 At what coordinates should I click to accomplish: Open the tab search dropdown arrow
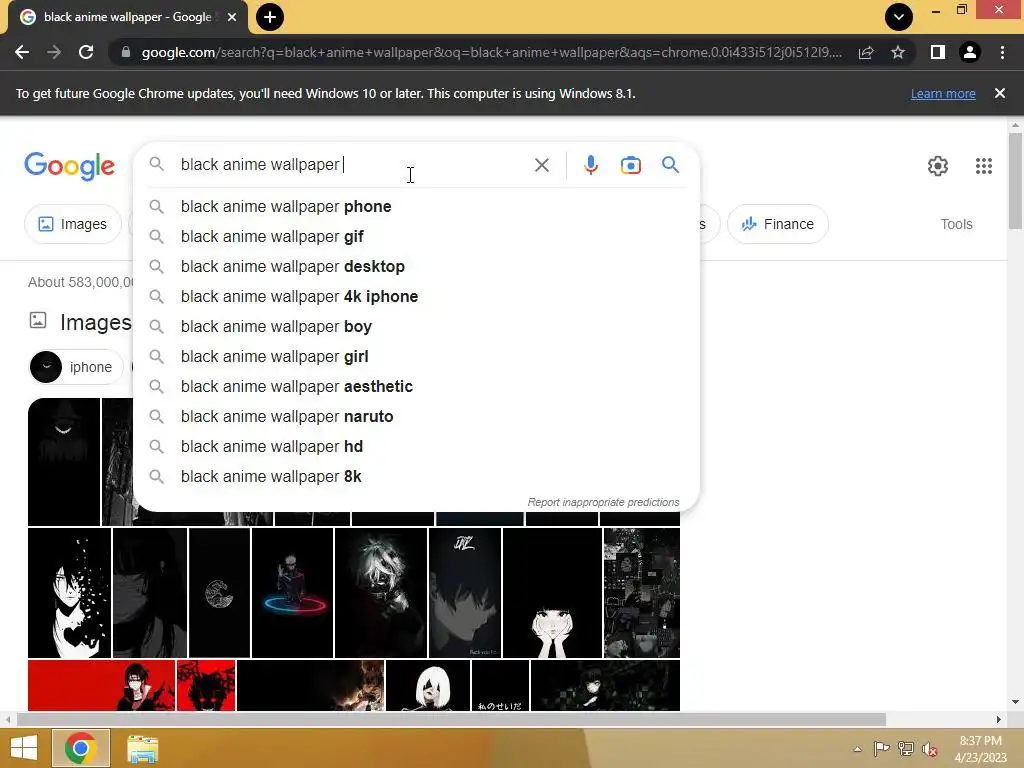click(x=899, y=17)
